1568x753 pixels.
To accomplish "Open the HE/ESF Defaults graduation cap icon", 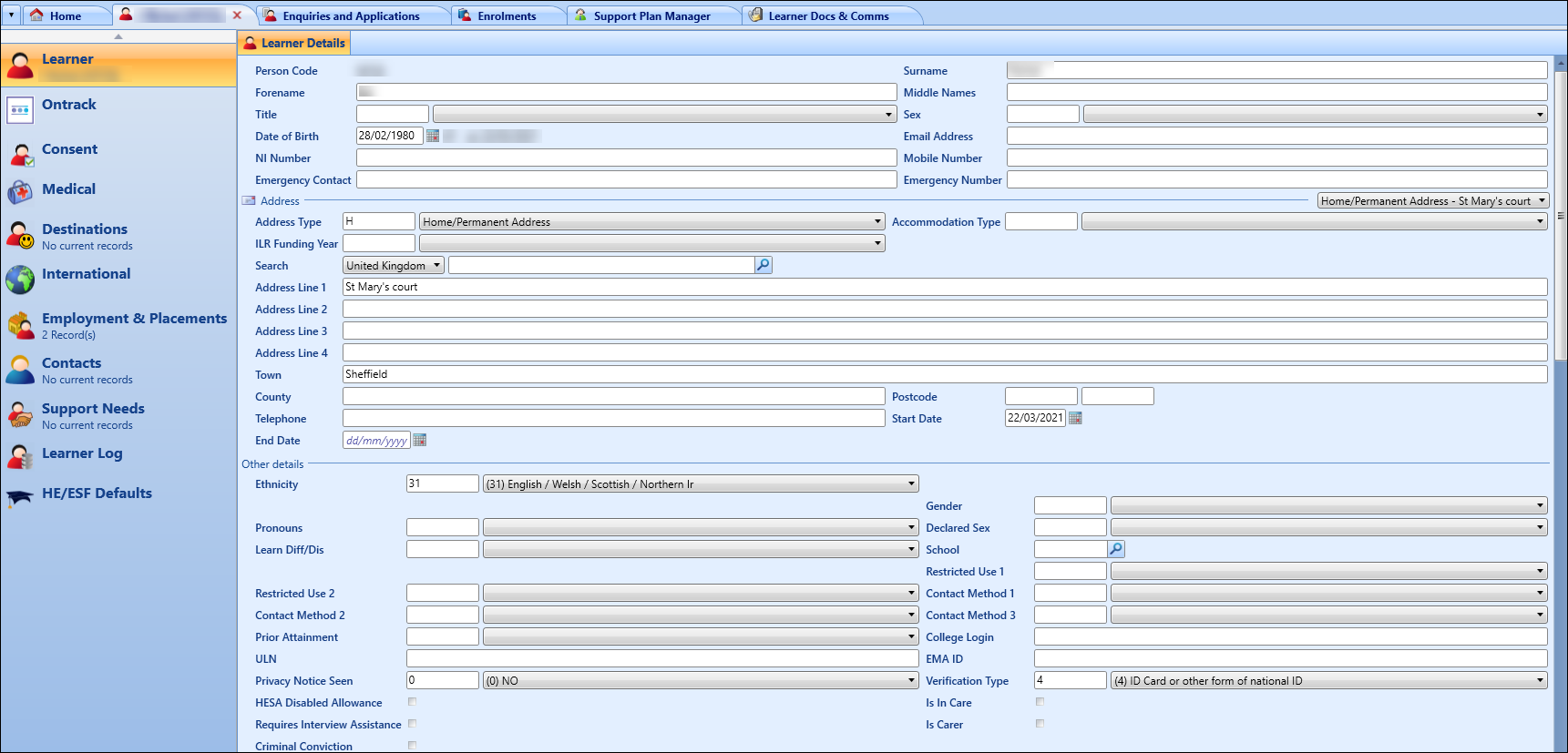I will 20,497.
